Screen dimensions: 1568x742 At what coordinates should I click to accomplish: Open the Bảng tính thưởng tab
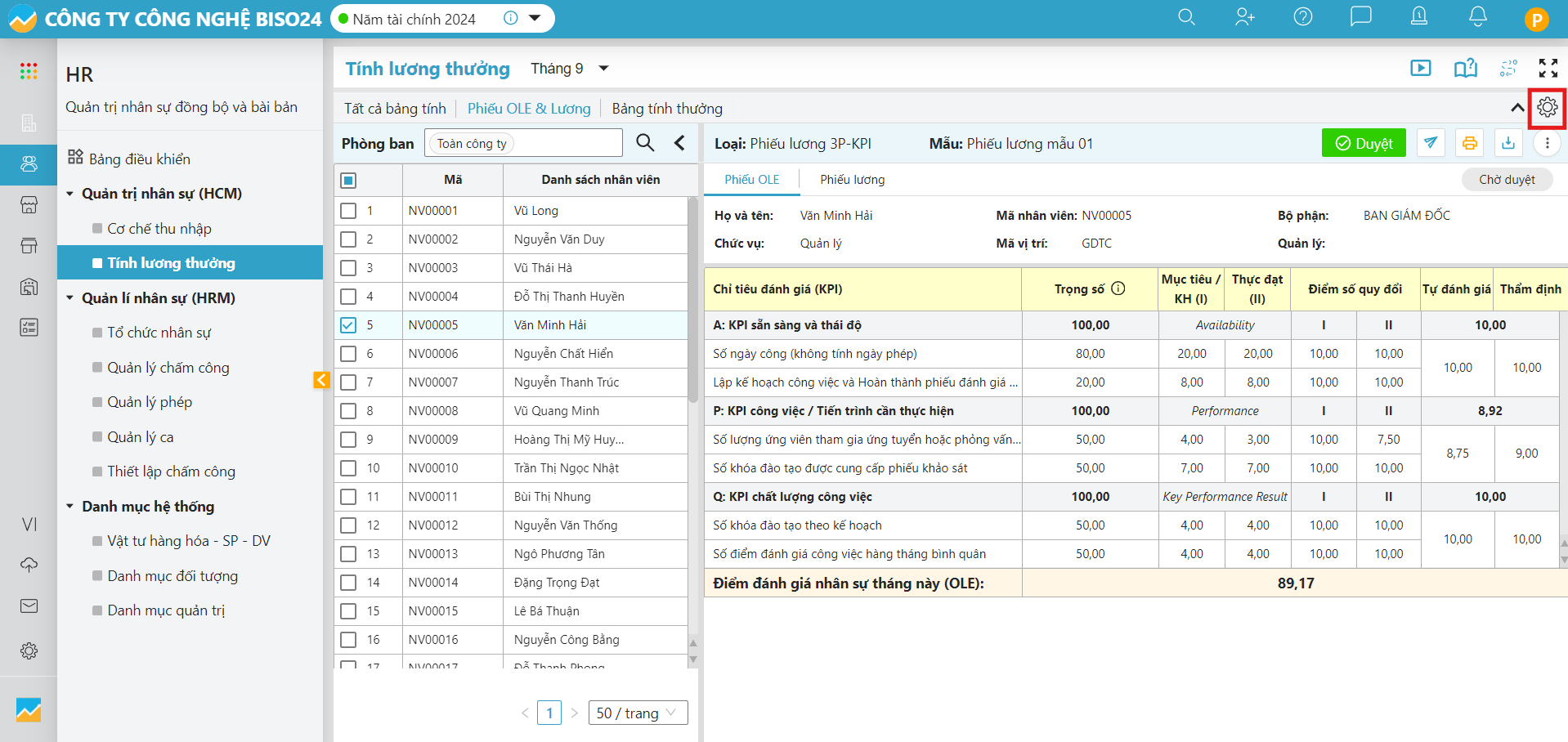(666, 109)
